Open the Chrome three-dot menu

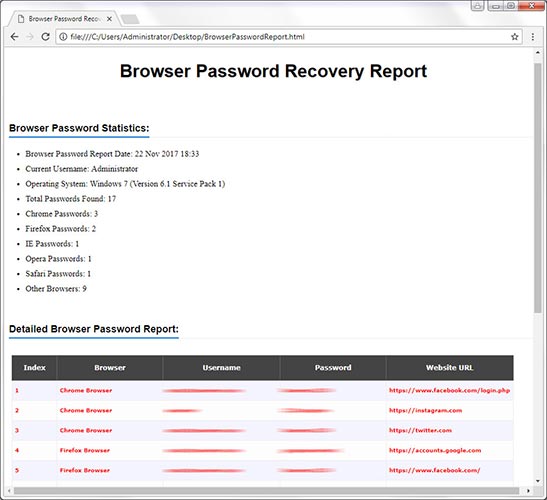click(533, 37)
